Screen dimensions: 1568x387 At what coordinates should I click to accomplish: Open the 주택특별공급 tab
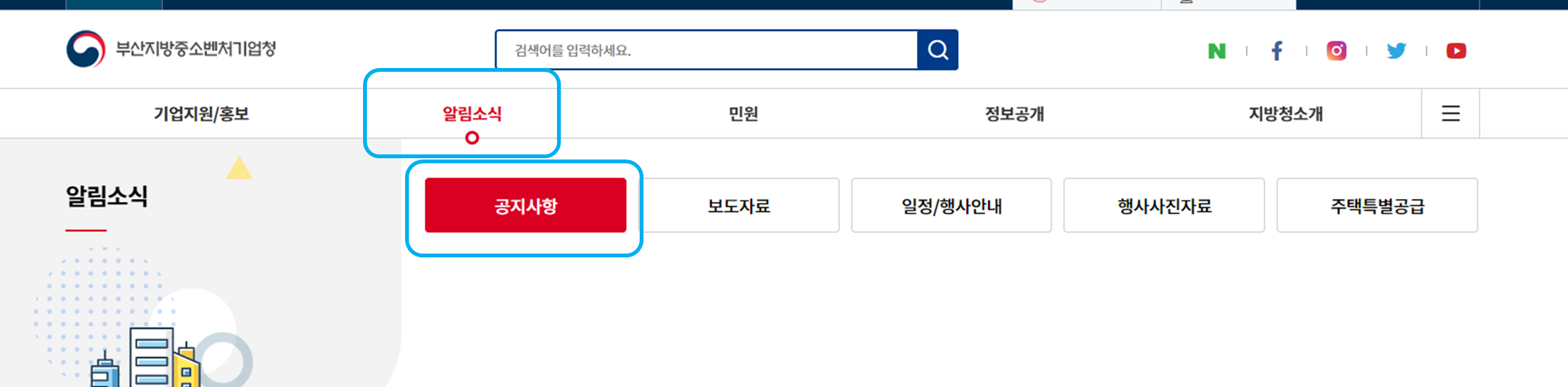pyautogui.click(x=1377, y=205)
